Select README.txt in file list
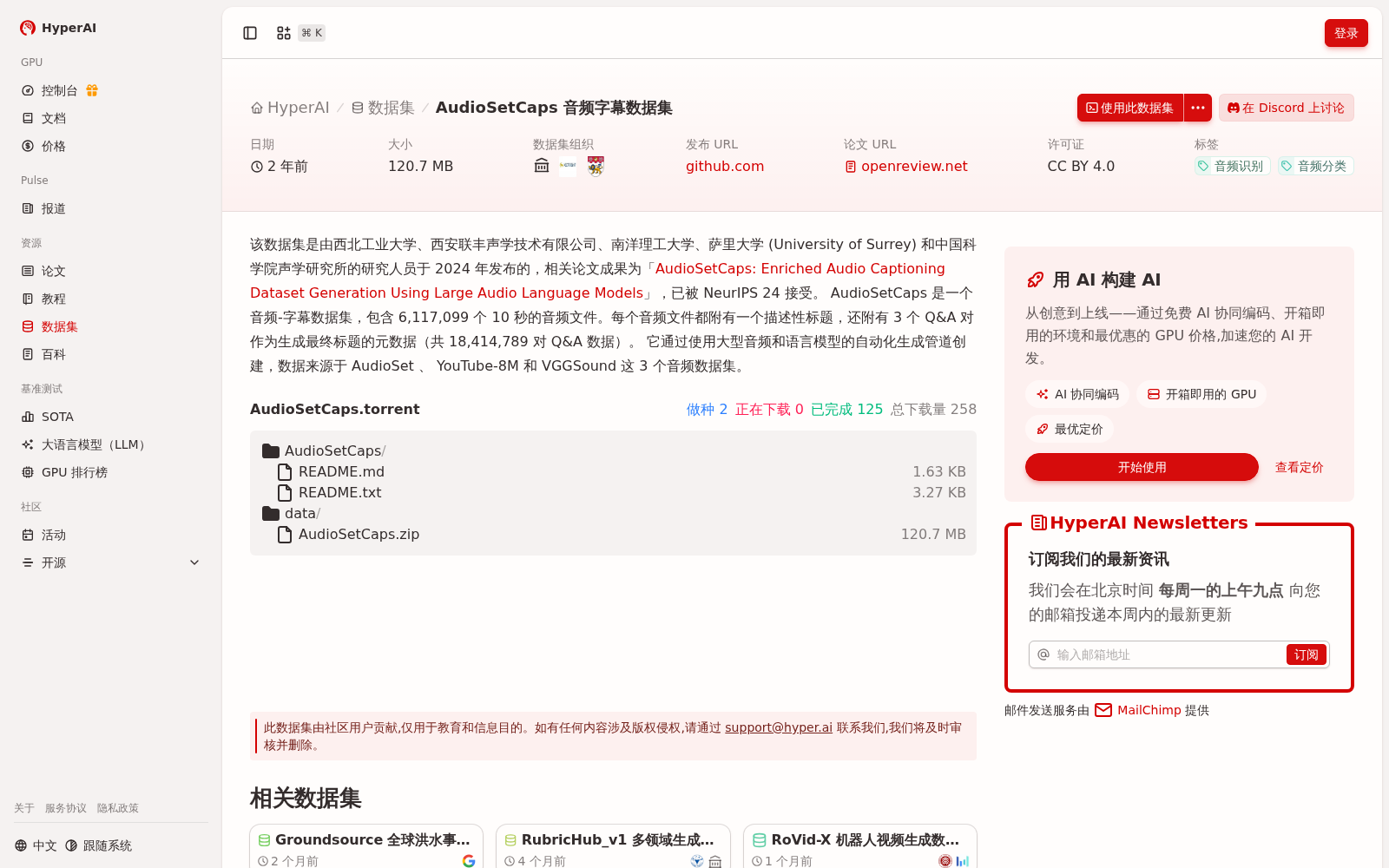1389x868 pixels. 613,492
